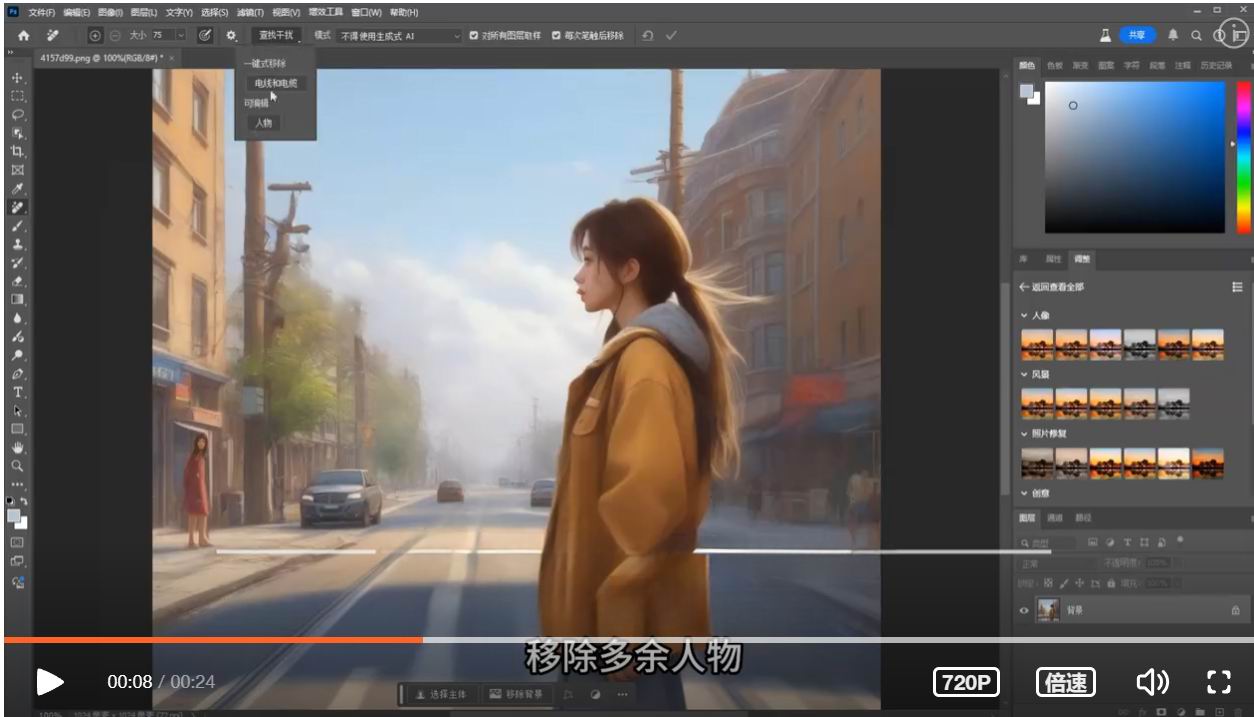
Task: Open the 窗口(W) menu
Action: 365,12
